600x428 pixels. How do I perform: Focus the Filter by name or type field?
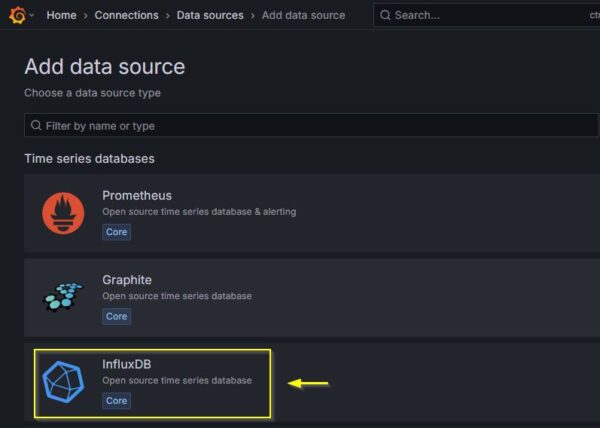coord(311,125)
